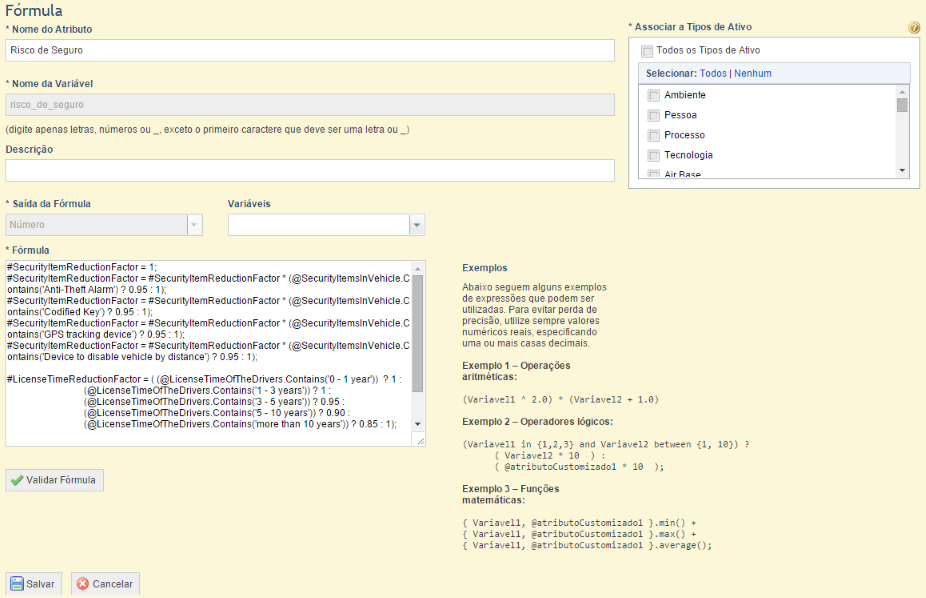Click the Todos link in Selecionar
Image resolution: width=926 pixels, height=598 pixels.
(x=713, y=74)
